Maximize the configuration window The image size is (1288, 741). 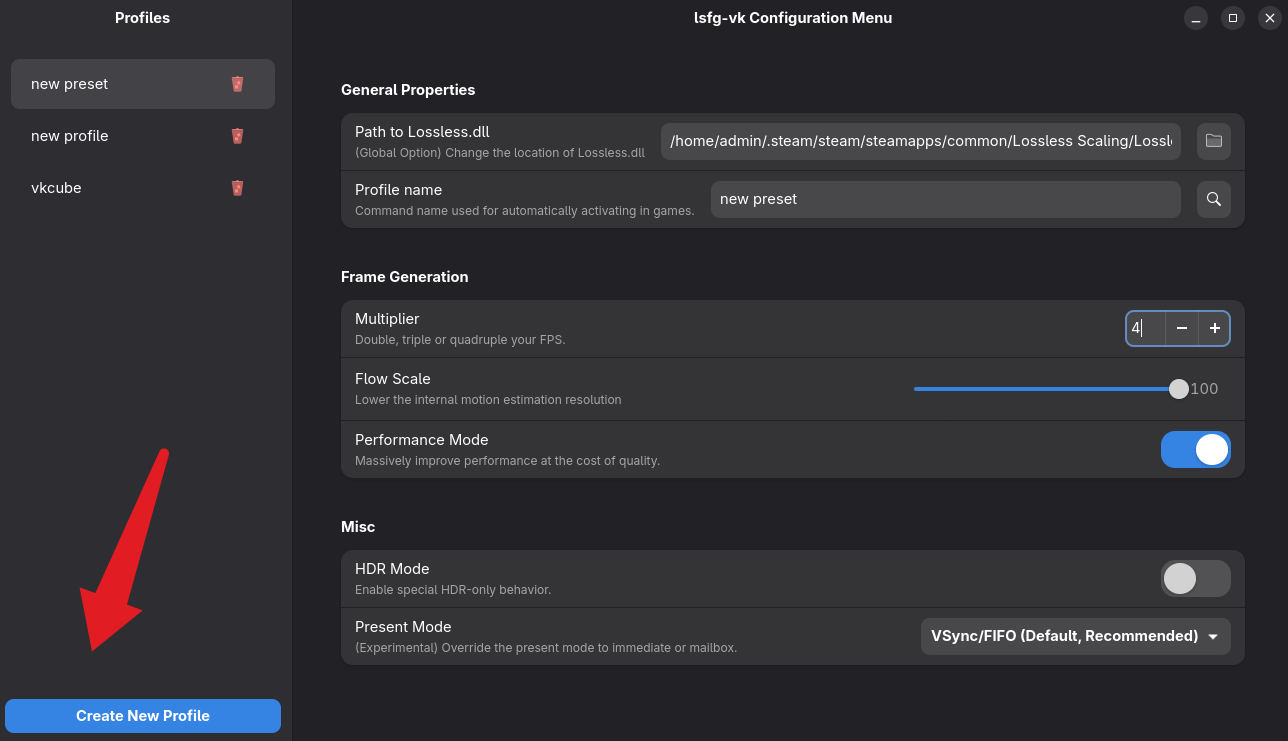pos(1233,18)
